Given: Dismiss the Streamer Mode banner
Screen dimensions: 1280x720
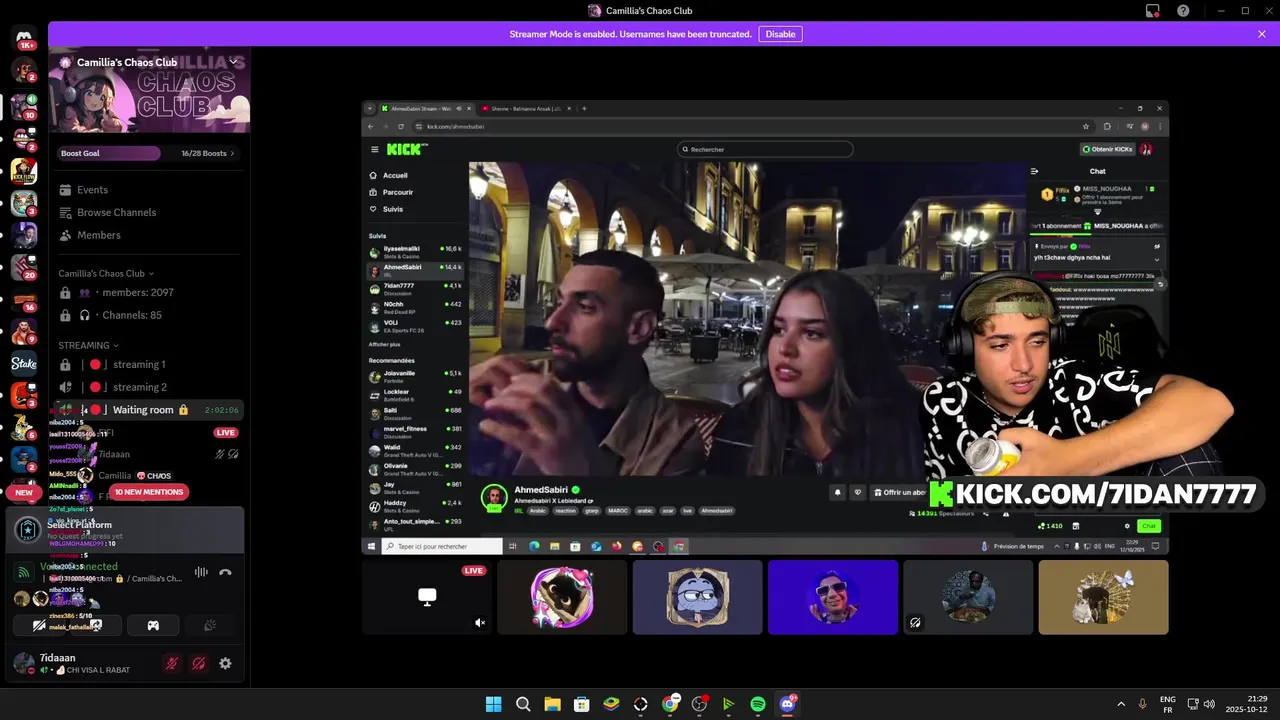Looking at the screenshot, I should (1262, 34).
